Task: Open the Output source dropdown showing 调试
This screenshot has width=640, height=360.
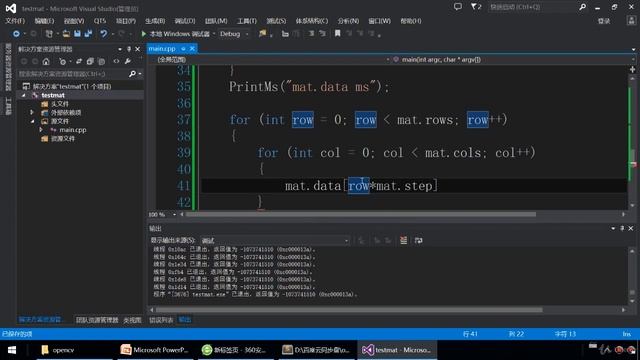Action: tap(275, 240)
